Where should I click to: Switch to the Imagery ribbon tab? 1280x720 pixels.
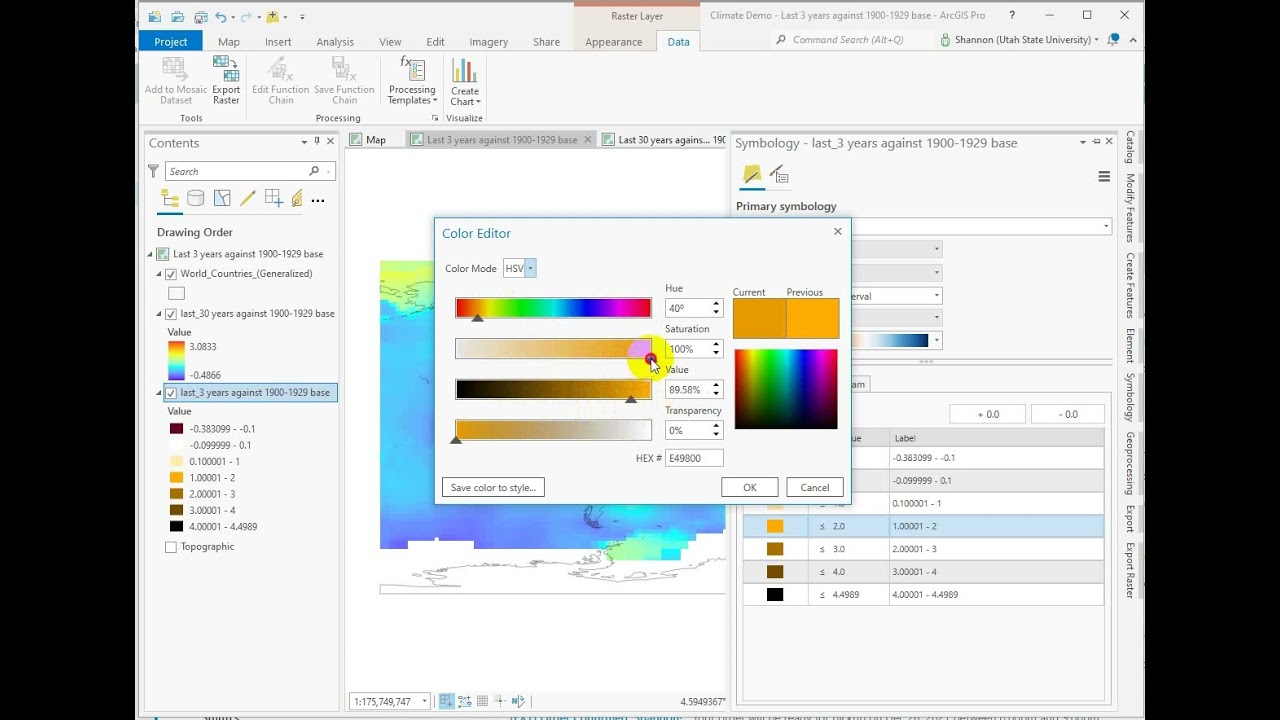tap(489, 42)
